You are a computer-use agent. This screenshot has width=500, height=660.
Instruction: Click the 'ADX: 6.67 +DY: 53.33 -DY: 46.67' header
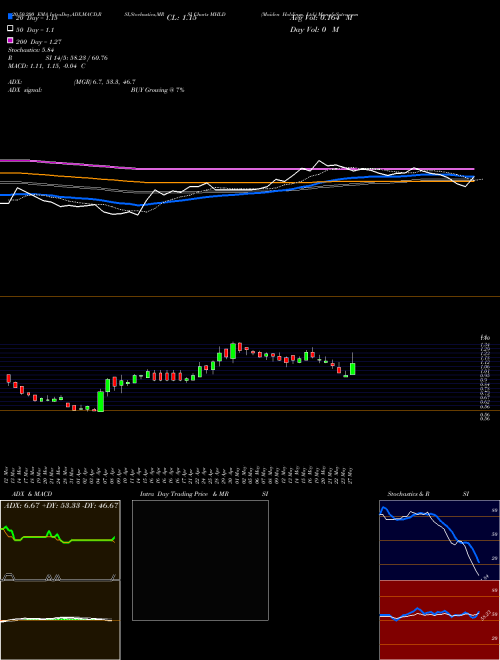pyautogui.click(x=61, y=505)
